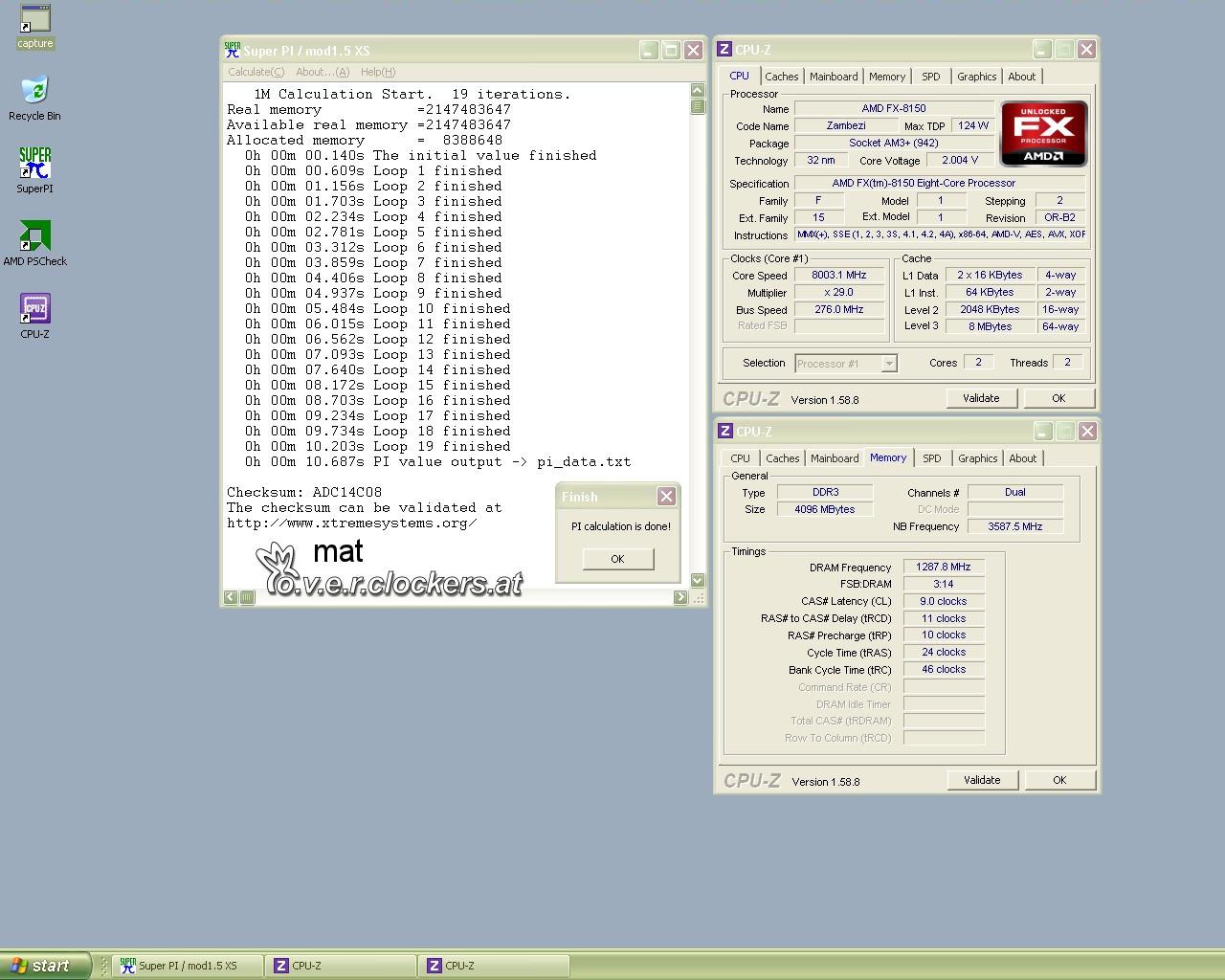Select CPU tab in lower CPU-Z window

[741, 458]
